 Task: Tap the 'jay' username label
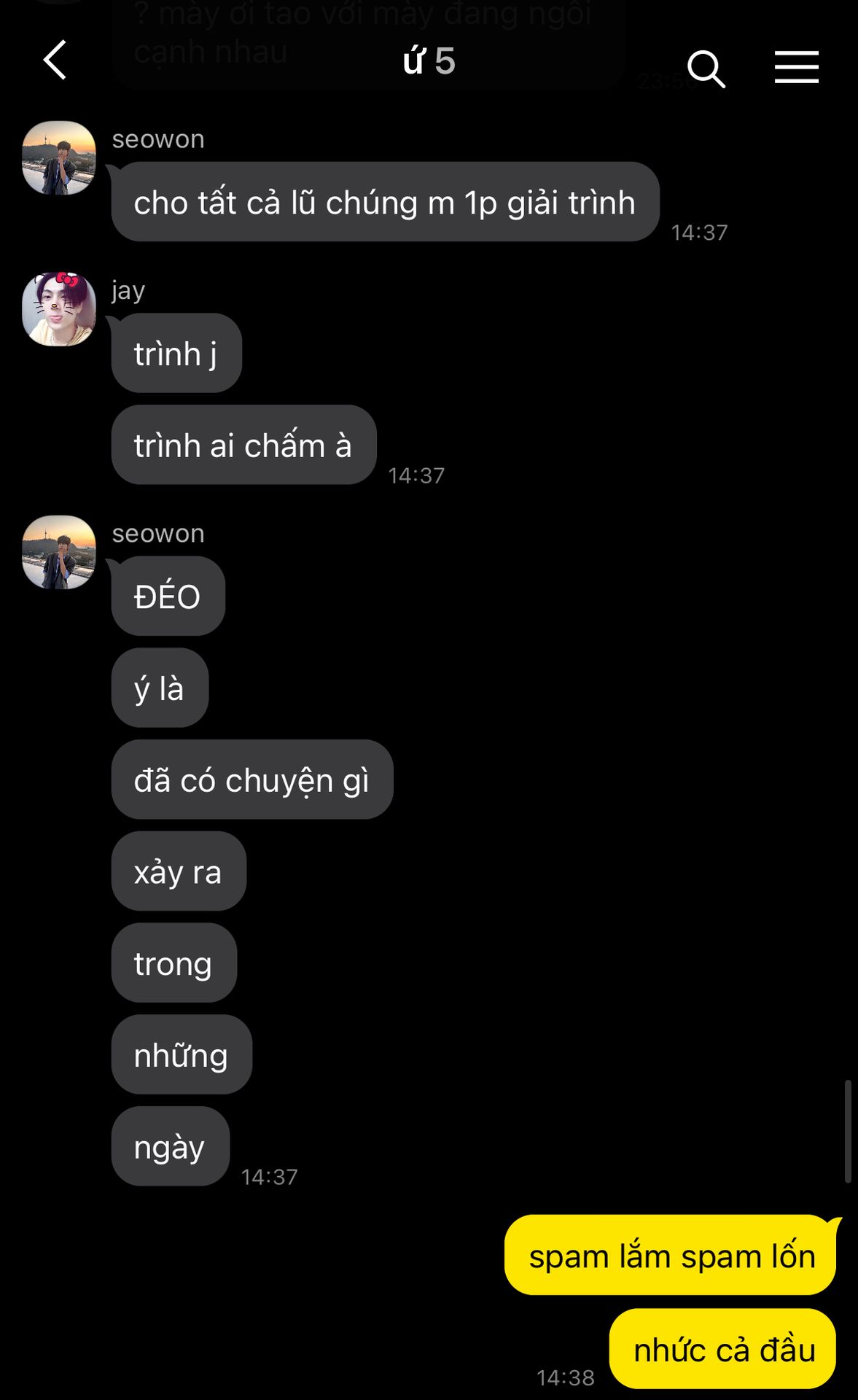128,291
